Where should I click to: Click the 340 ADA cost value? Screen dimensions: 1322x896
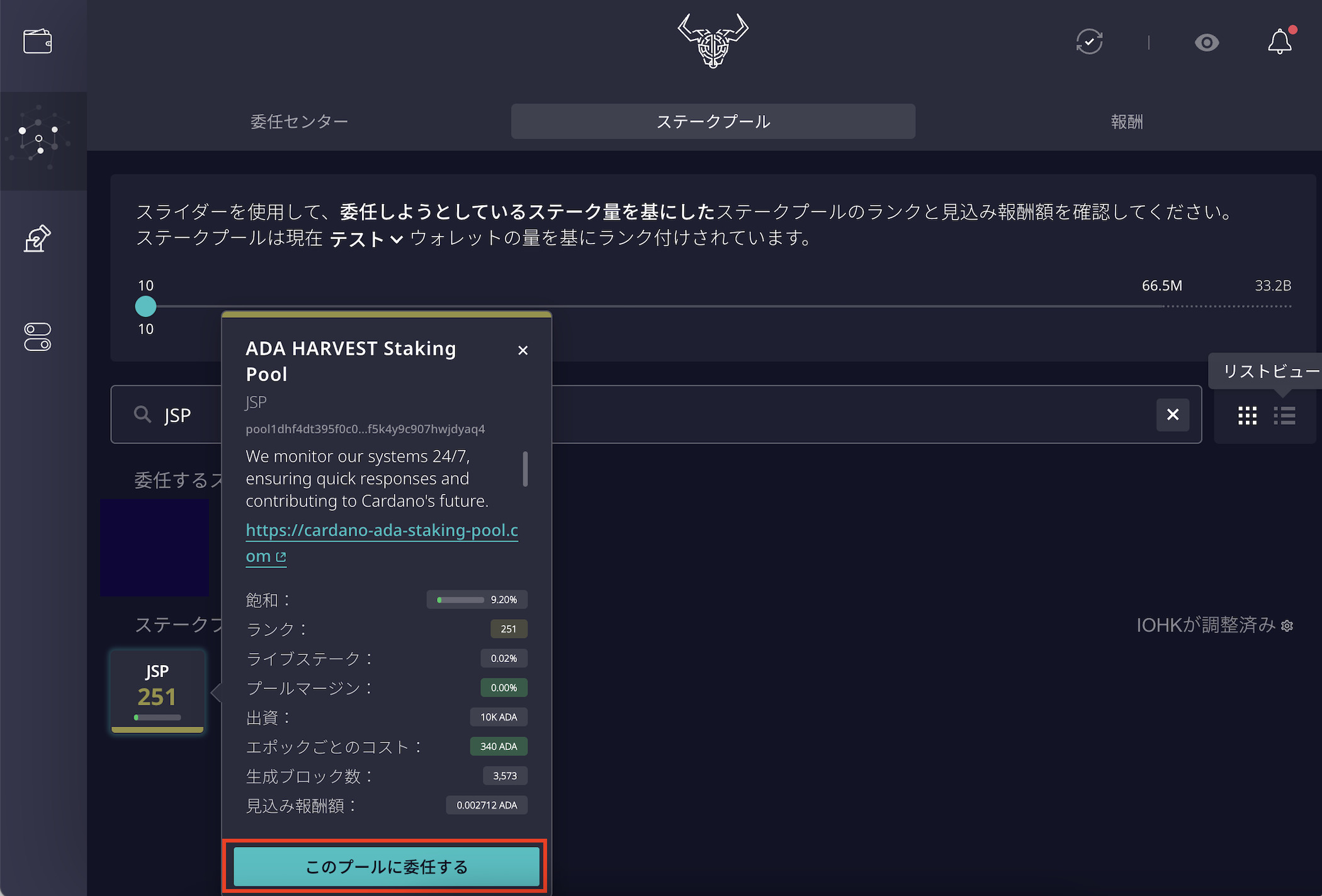(499, 746)
